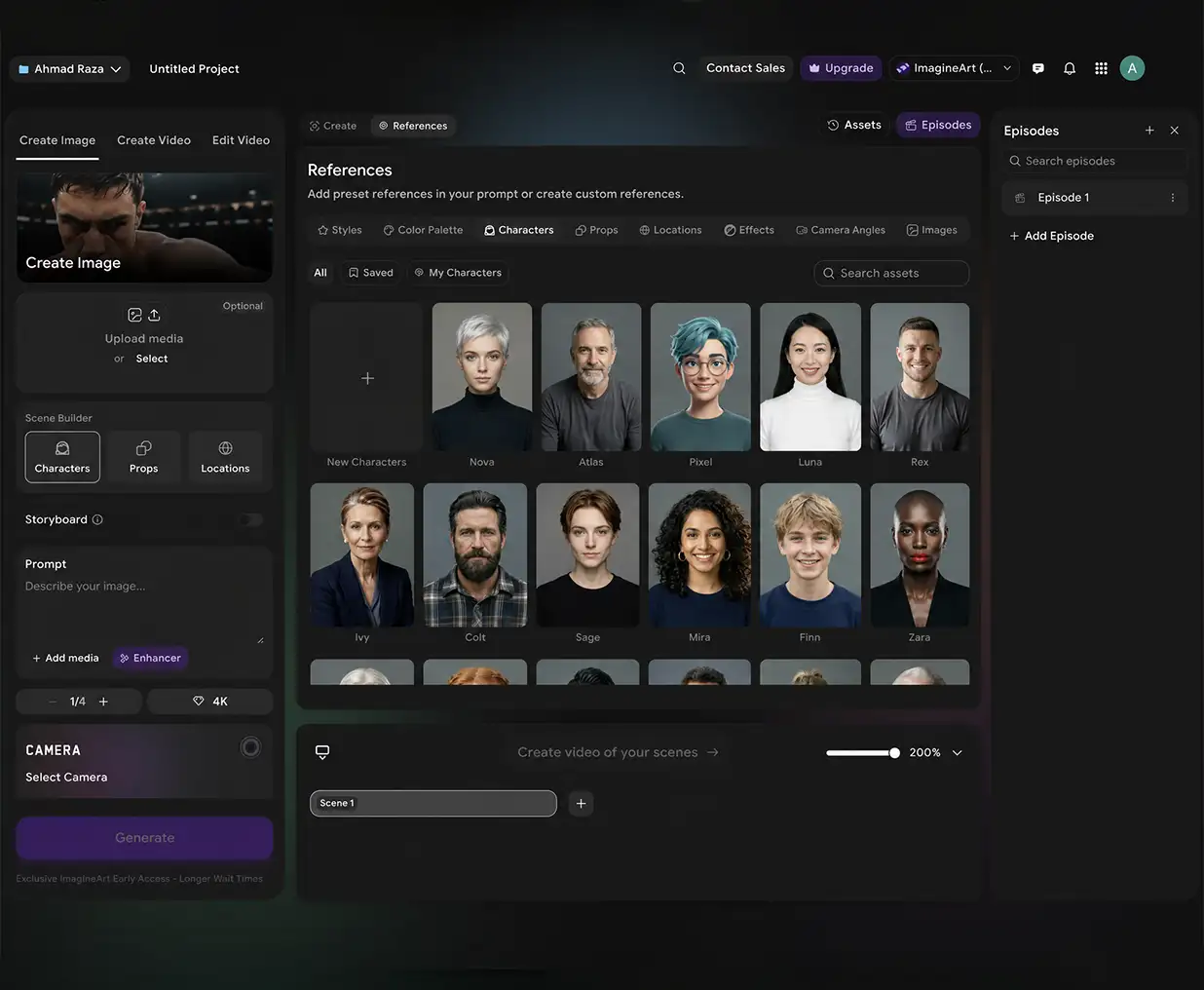Adjust the timeline zoom slider
This screenshot has height=990, width=1204.
click(863, 753)
